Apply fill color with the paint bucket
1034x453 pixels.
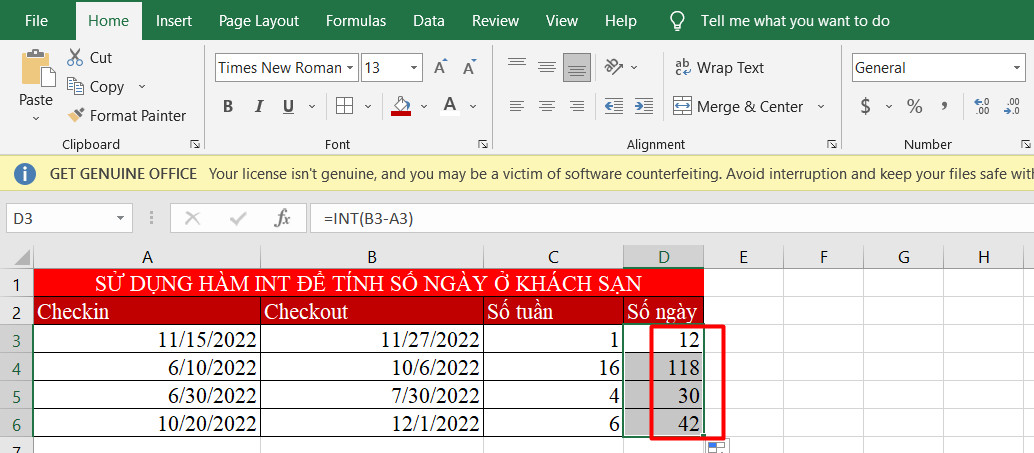pyautogui.click(x=401, y=106)
